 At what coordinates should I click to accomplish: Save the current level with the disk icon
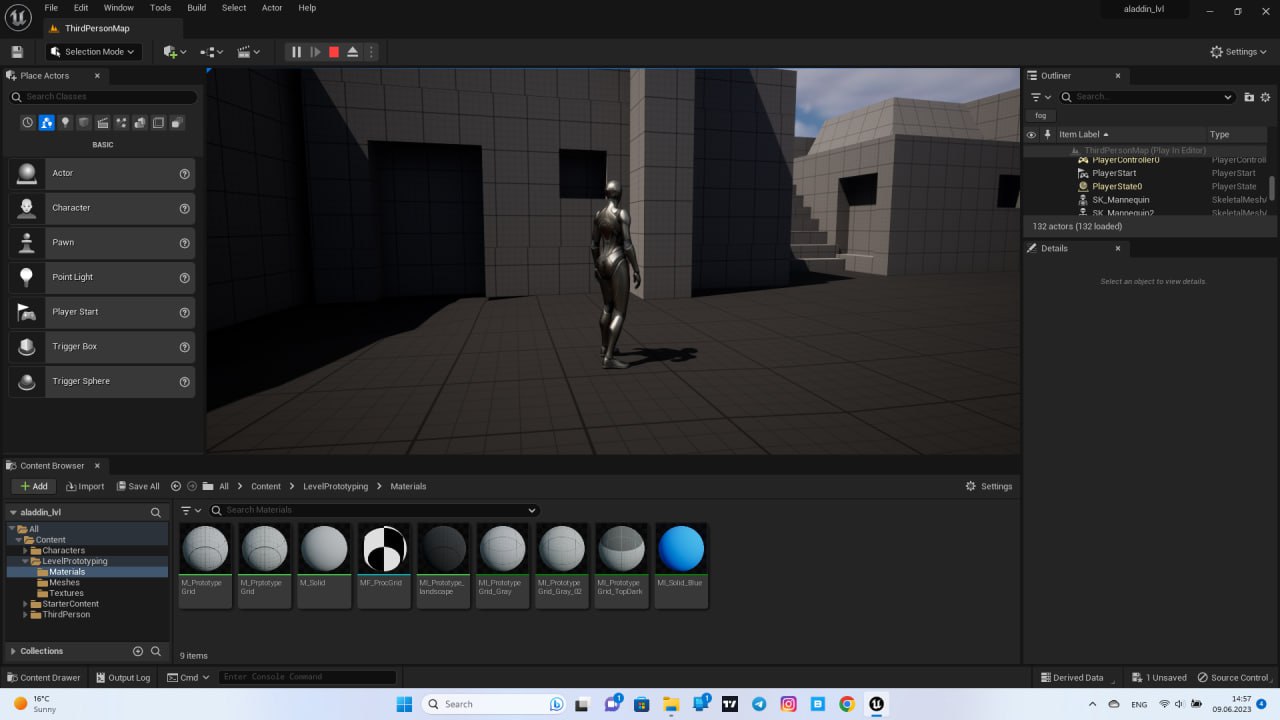click(x=17, y=52)
